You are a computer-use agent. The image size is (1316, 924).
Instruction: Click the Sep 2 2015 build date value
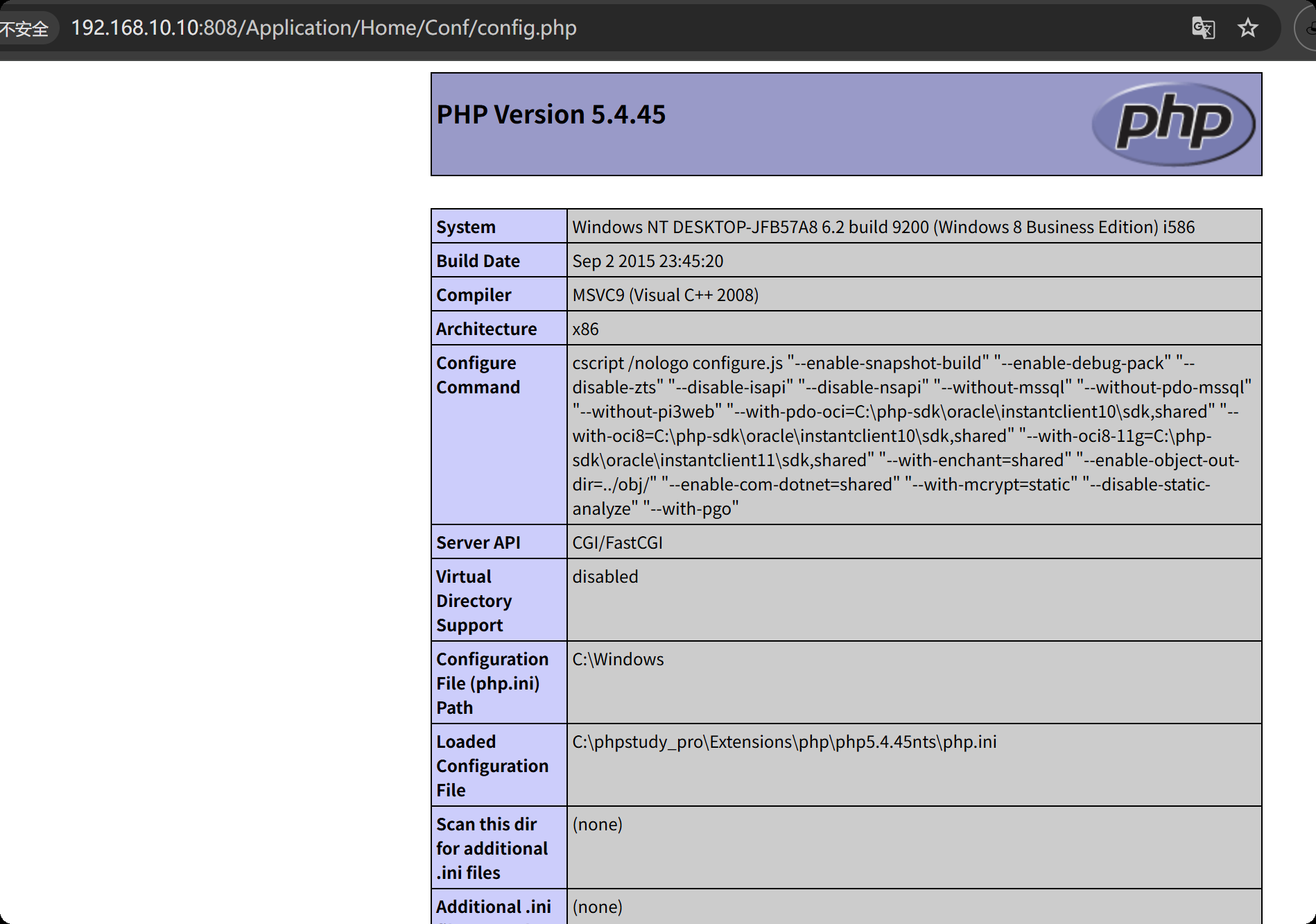pyautogui.click(x=647, y=261)
